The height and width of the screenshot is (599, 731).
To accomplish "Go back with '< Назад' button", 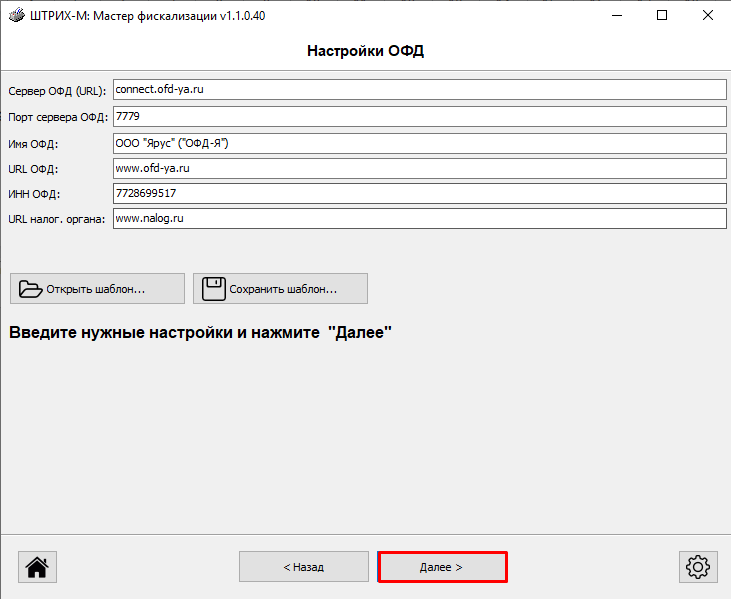I will [x=303, y=567].
